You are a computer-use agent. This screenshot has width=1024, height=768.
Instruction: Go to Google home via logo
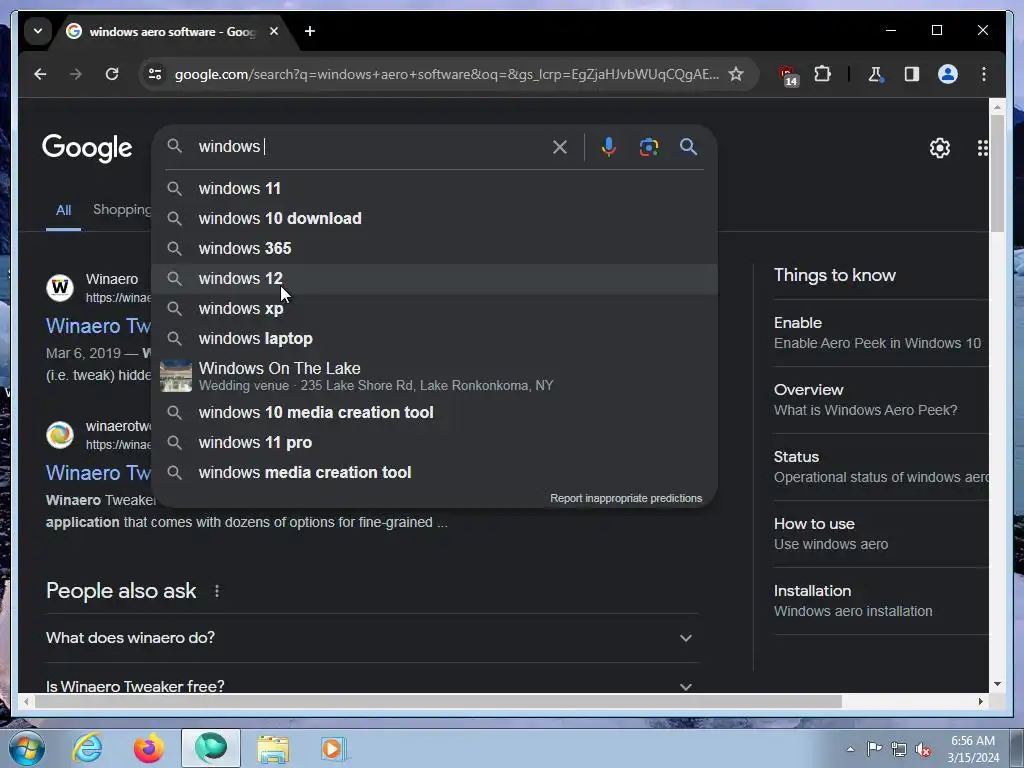[x=87, y=148]
